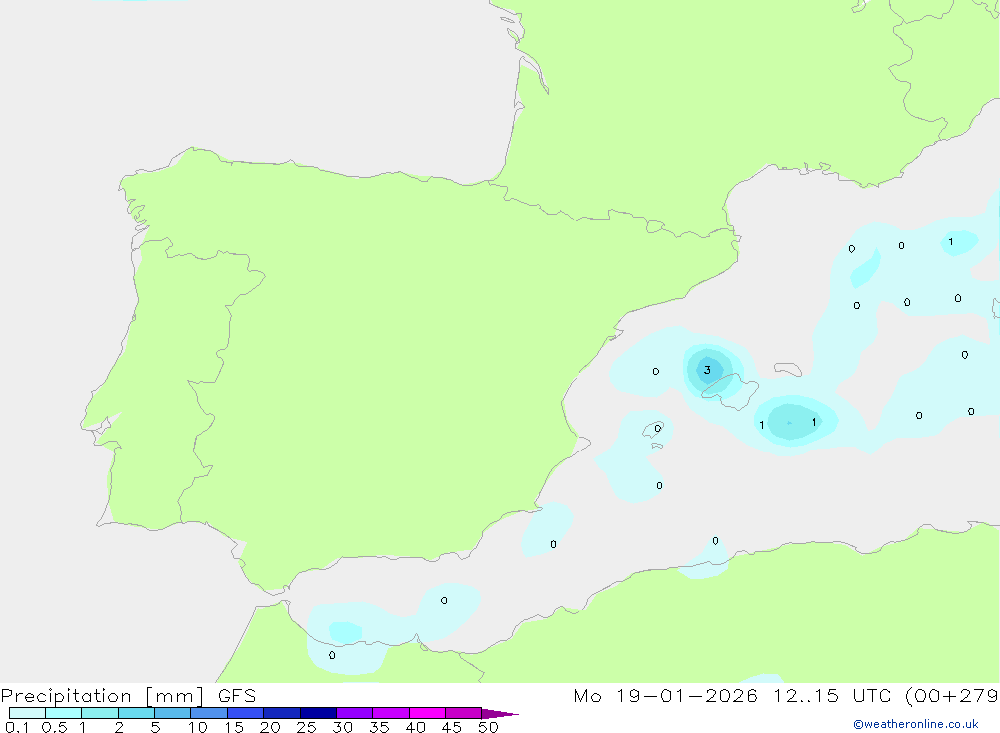Click the 25–30 mm dark navy swatch
The width and height of the screenshot is (1000, 733).
pyautogui.click(x=318, y=713)
